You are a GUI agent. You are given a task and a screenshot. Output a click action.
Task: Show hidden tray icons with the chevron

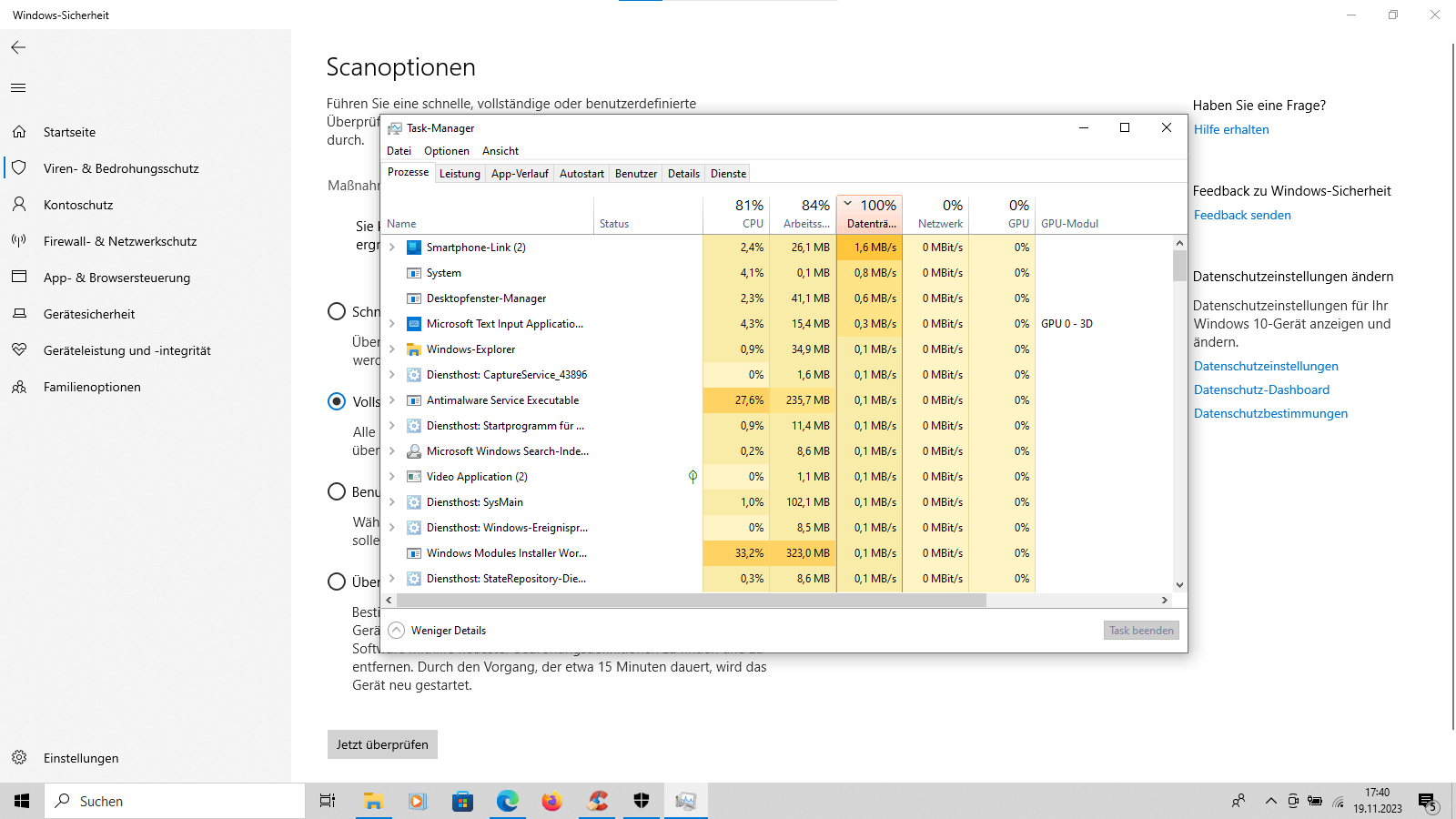1271,801
